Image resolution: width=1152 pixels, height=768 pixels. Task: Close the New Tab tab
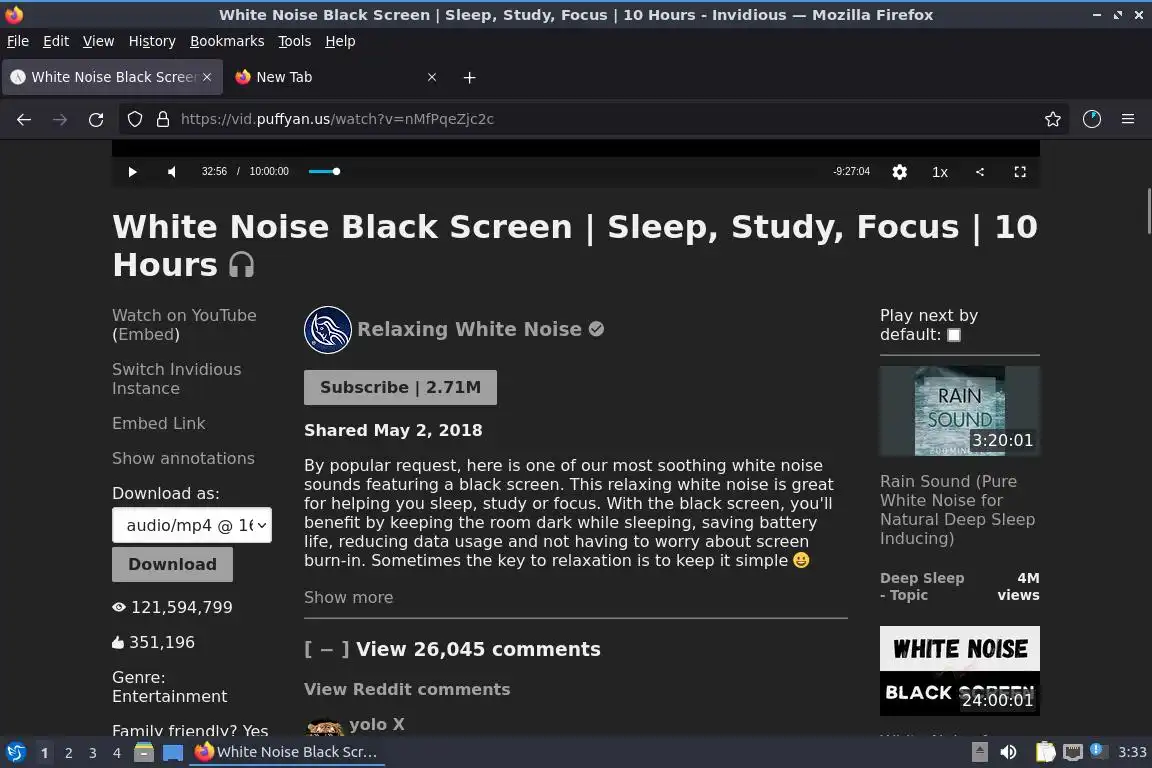click(x=432, y=77)
